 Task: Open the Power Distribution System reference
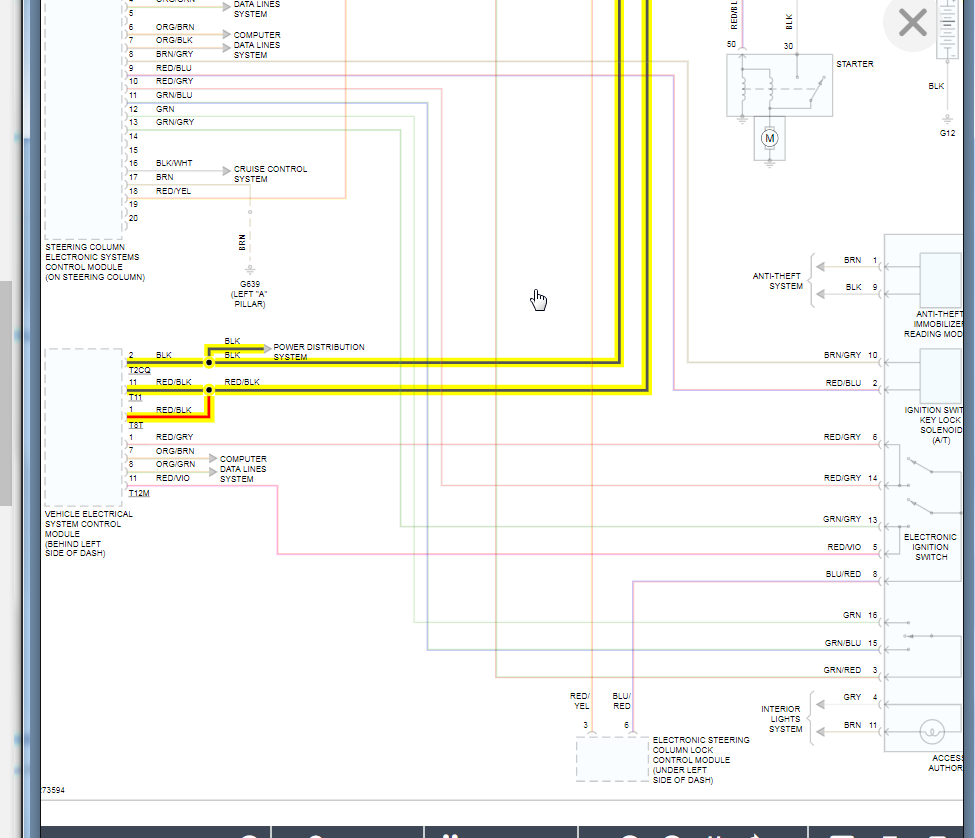[x=318, y=352]
